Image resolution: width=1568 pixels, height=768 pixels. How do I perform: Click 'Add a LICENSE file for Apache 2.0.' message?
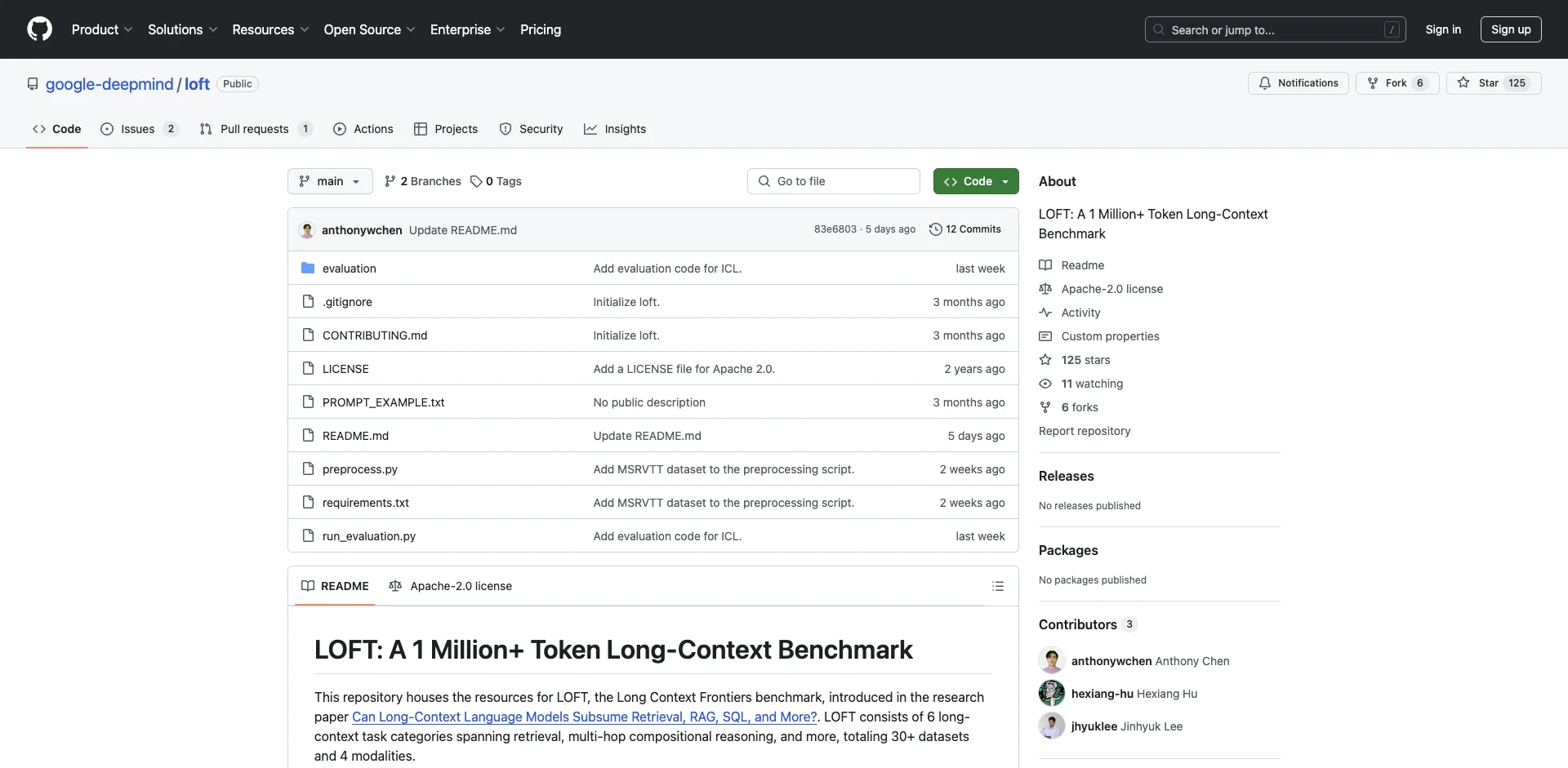[x=684, y=369]
